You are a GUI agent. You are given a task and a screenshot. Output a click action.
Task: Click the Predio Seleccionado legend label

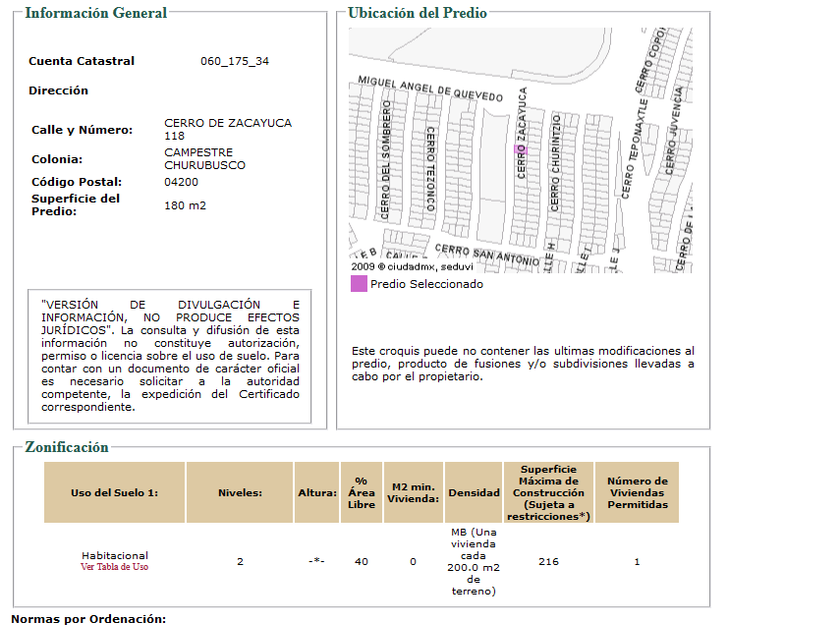[x=426, y=284]
